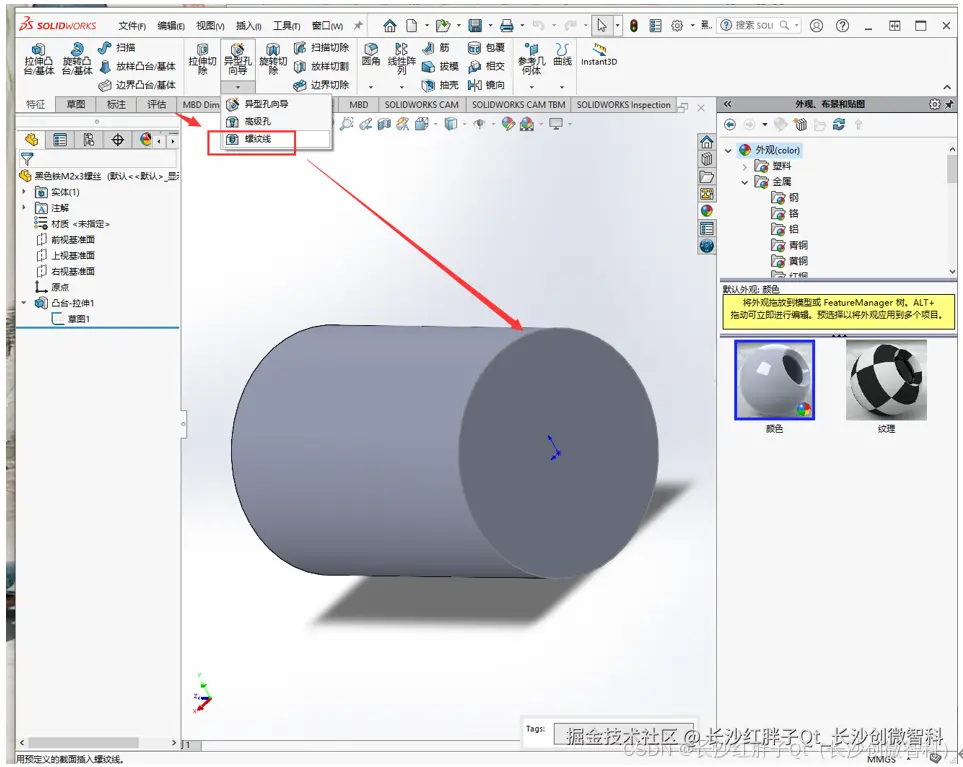Image resolution: width=963 pixels, height=767 pixels.
Task: Toggle the pin on appearances pane header
Action: click(949, 104)
